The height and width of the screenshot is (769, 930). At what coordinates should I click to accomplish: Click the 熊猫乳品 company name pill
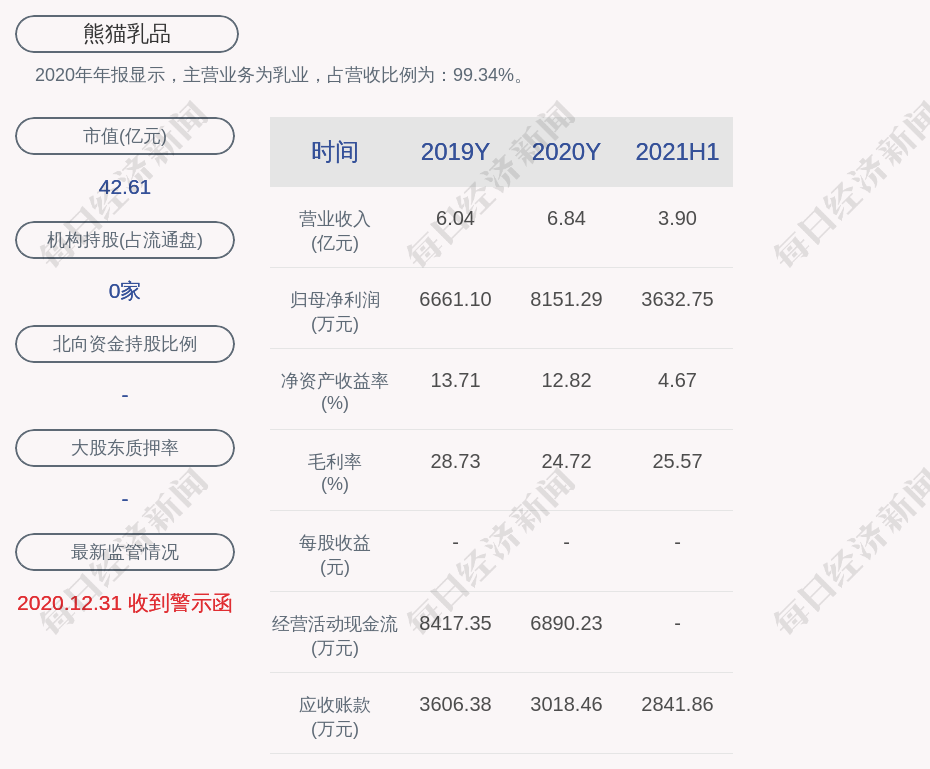pos(127,34)
